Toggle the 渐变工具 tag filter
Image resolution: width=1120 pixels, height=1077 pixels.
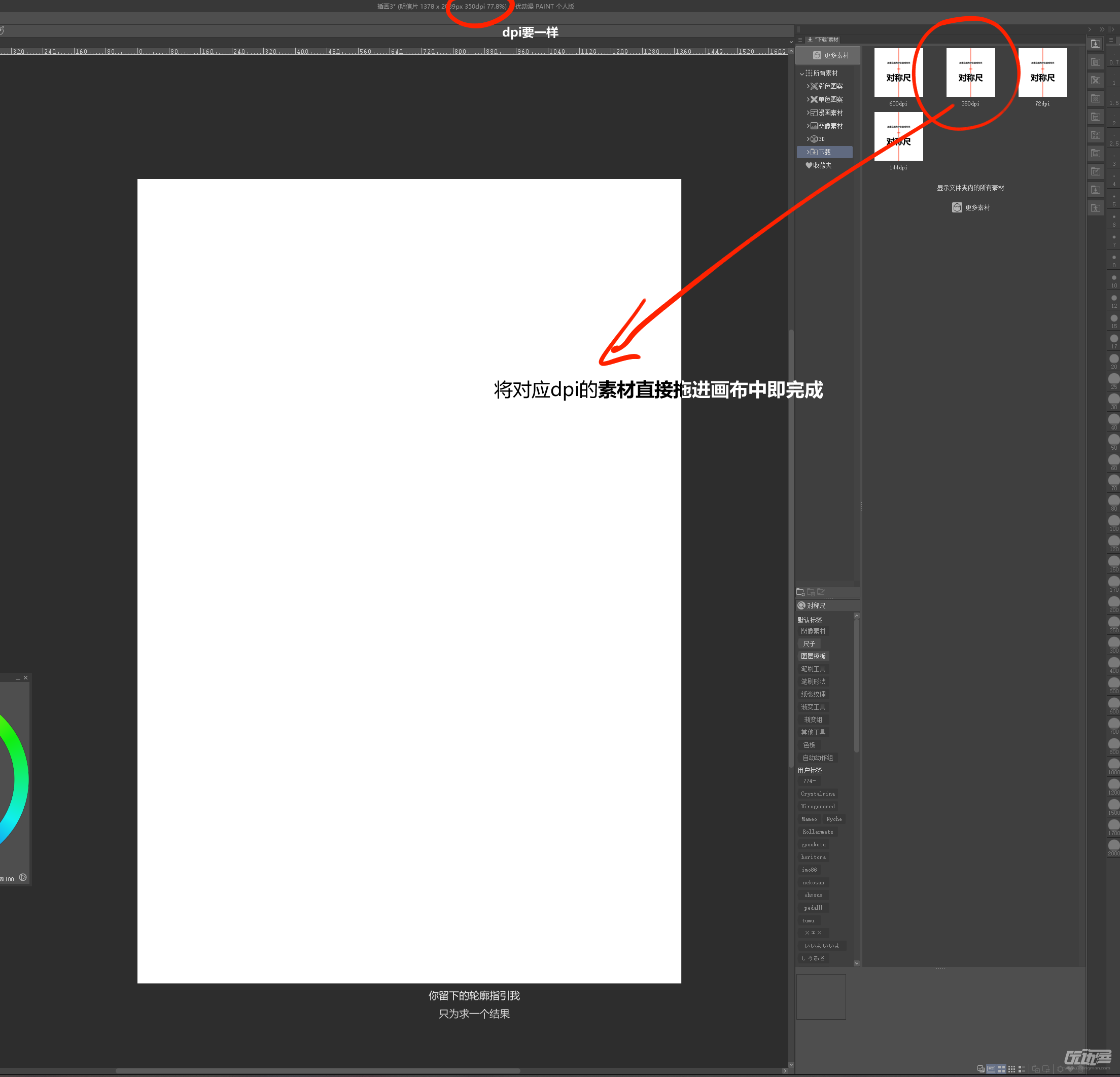click(x=813, y=707)
